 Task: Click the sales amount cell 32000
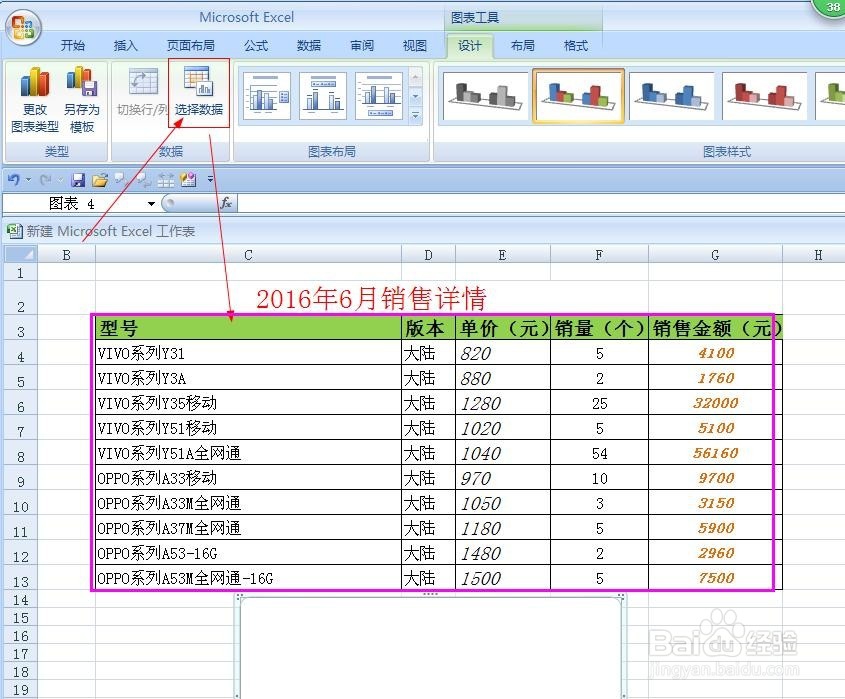[x=715, y=403]
